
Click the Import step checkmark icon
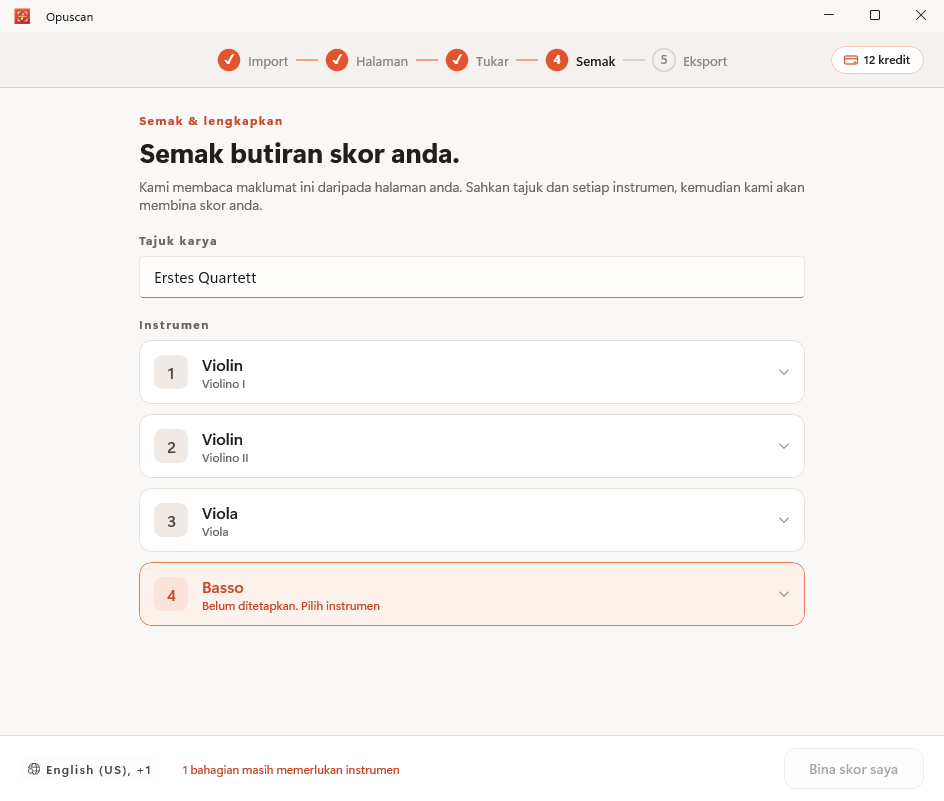pyautogui.click(x=229, y=60)
